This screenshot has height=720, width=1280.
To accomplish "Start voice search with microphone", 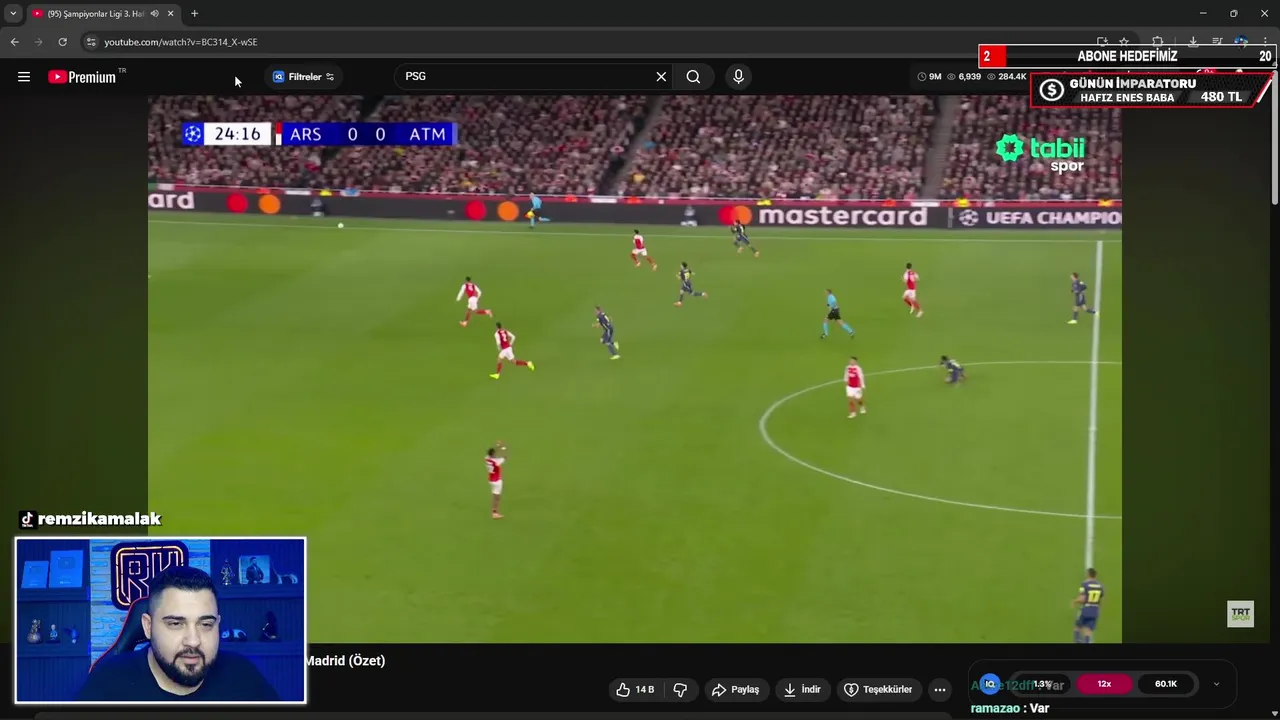I will tap(738, 77).
